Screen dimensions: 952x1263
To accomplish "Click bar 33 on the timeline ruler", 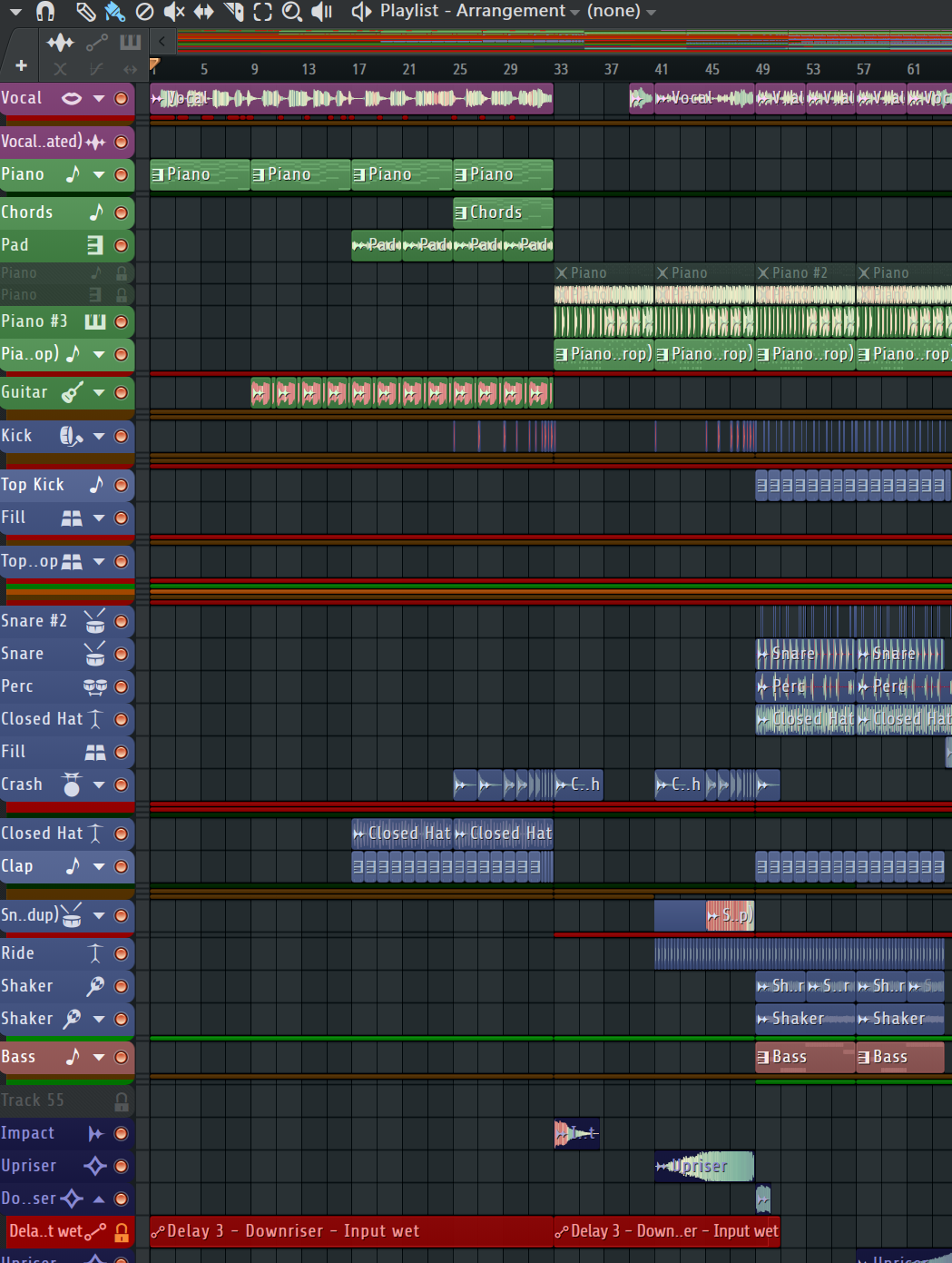I will tap(561, 69).
